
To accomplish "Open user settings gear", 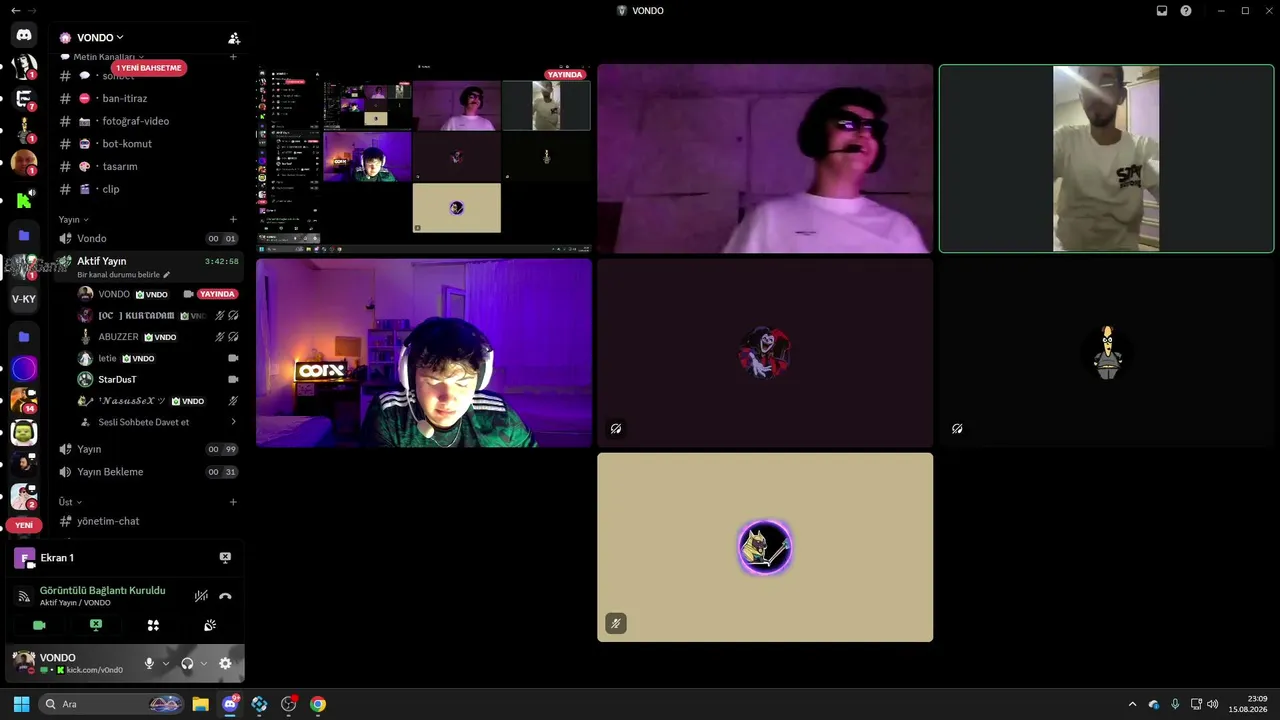I will 225,663.
